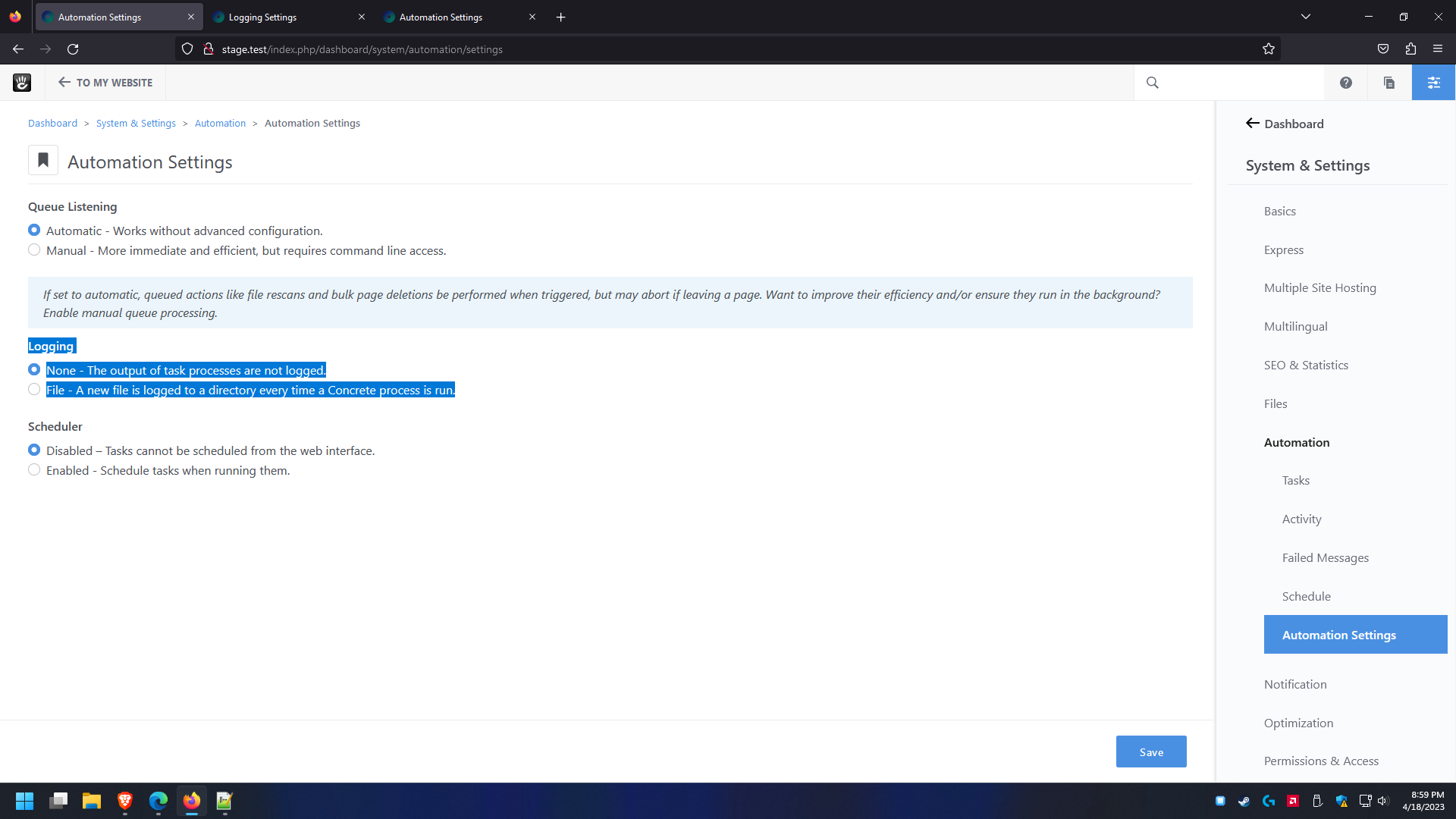Image resolution: width=1456 pixels, height=819 pixels.
Task: Open the browser extensions dropdown
Action: (x=1410, y=49)
